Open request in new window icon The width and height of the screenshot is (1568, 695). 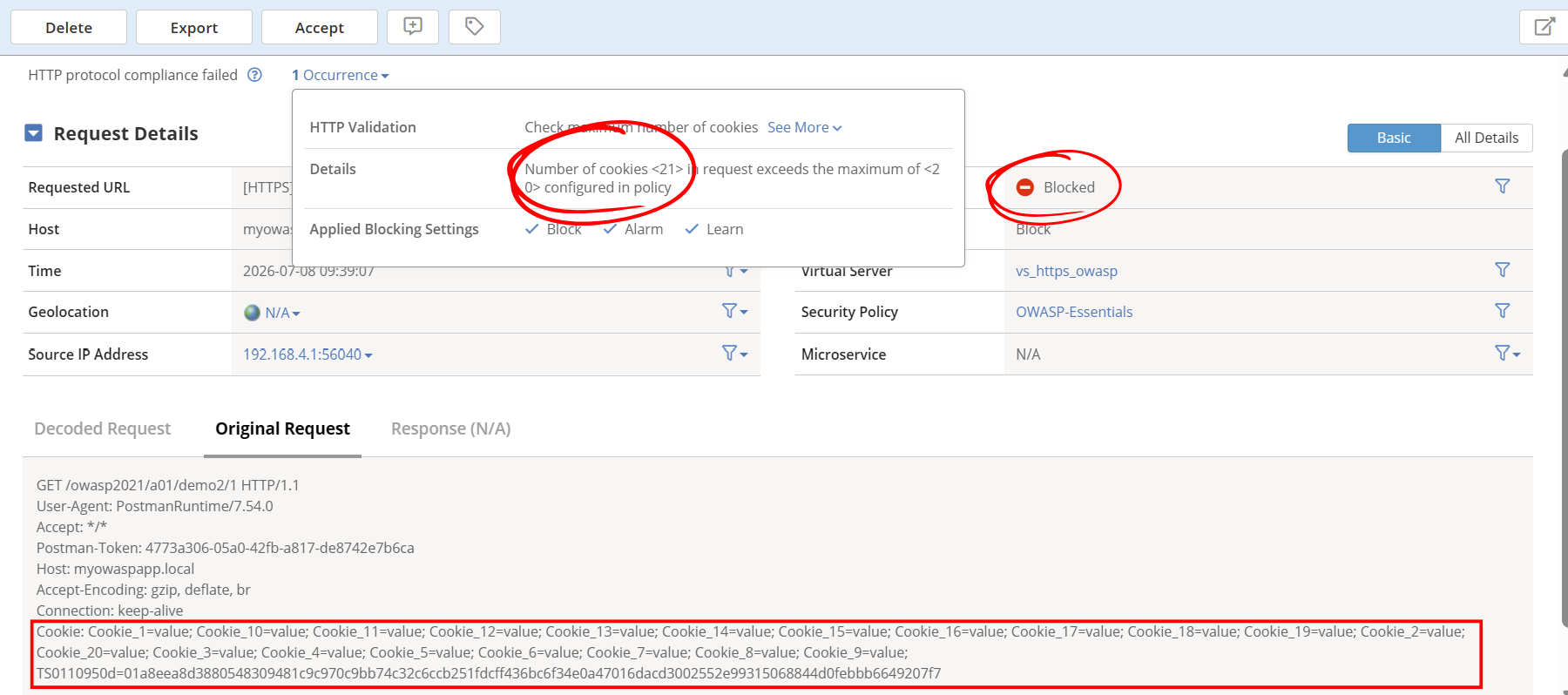[x=1544, y=27]
